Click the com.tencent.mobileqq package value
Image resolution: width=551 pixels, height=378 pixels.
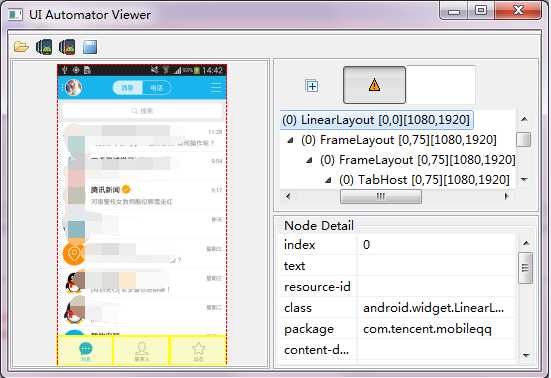coord(427,329)
